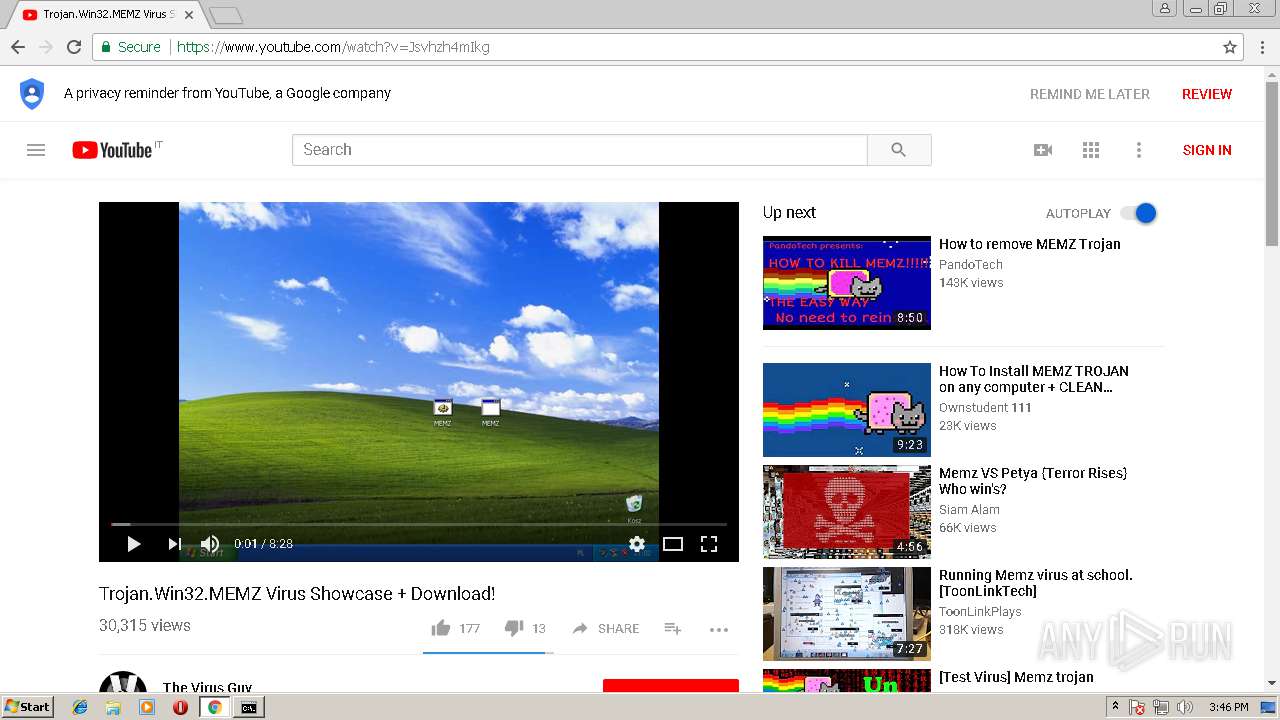
Task: Switch to theater mode
Action: [x=673, y=544]
